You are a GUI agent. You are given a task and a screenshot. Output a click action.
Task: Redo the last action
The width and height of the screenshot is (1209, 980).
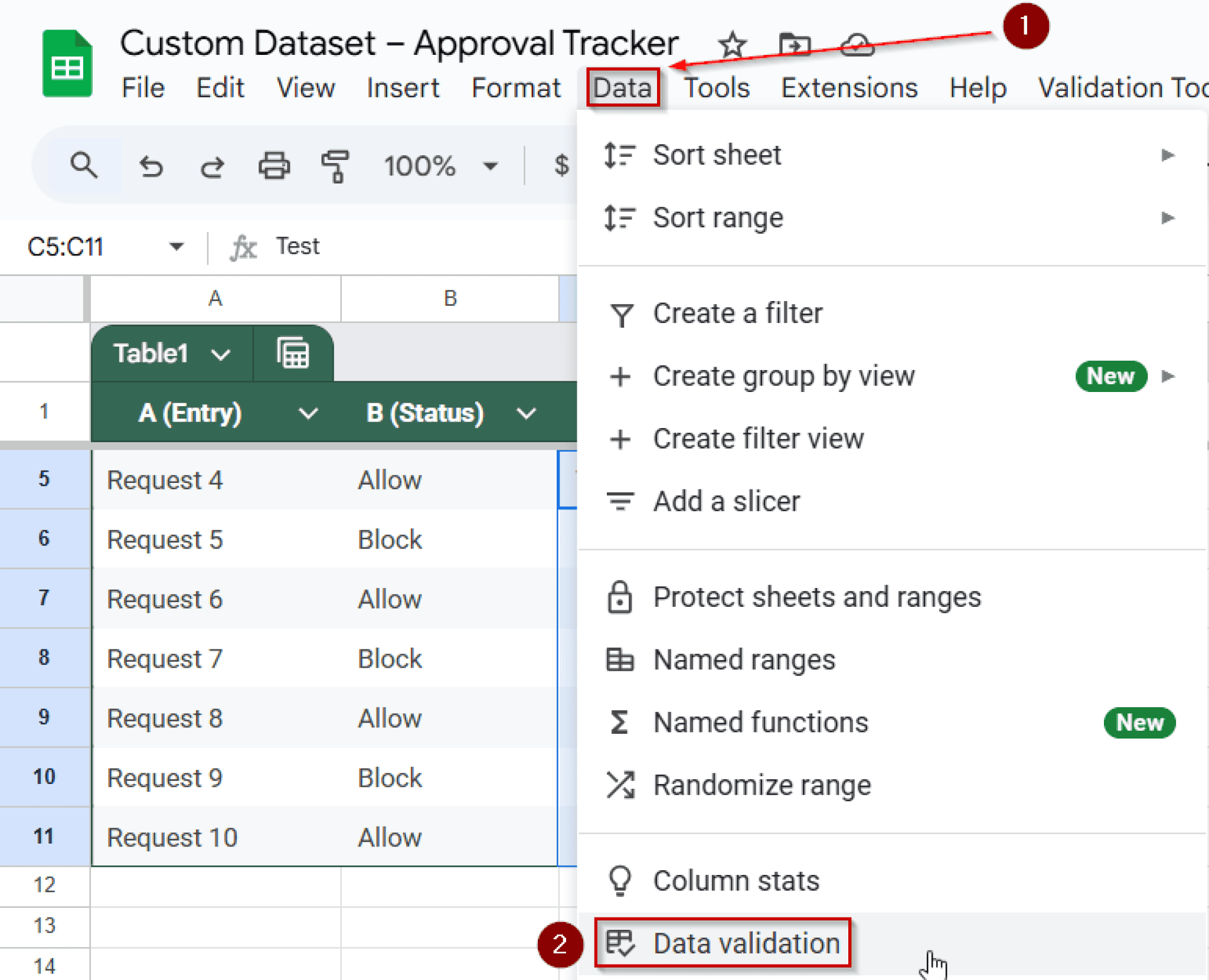click(211, 166)
